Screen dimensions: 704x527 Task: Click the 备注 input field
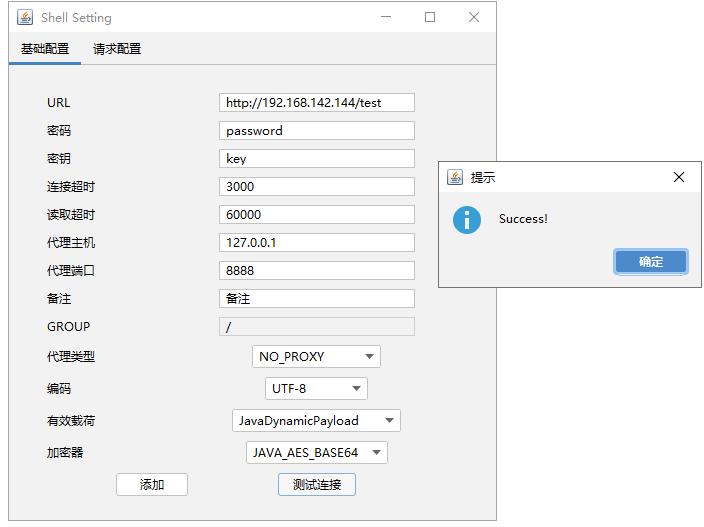(317, 299)
